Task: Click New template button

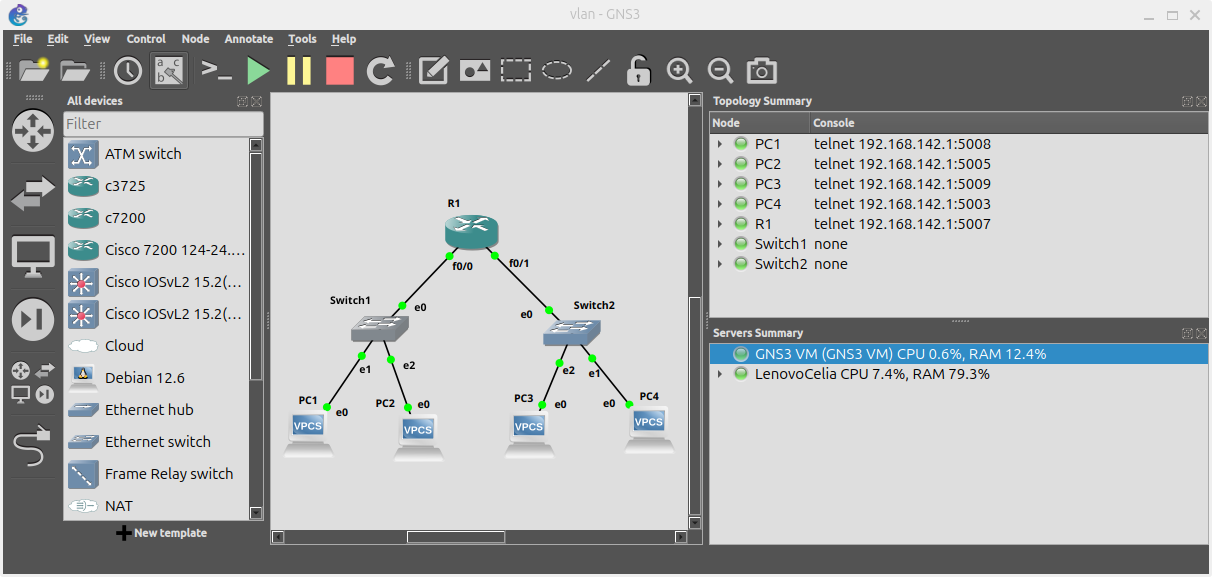Action: coord(161,533)
